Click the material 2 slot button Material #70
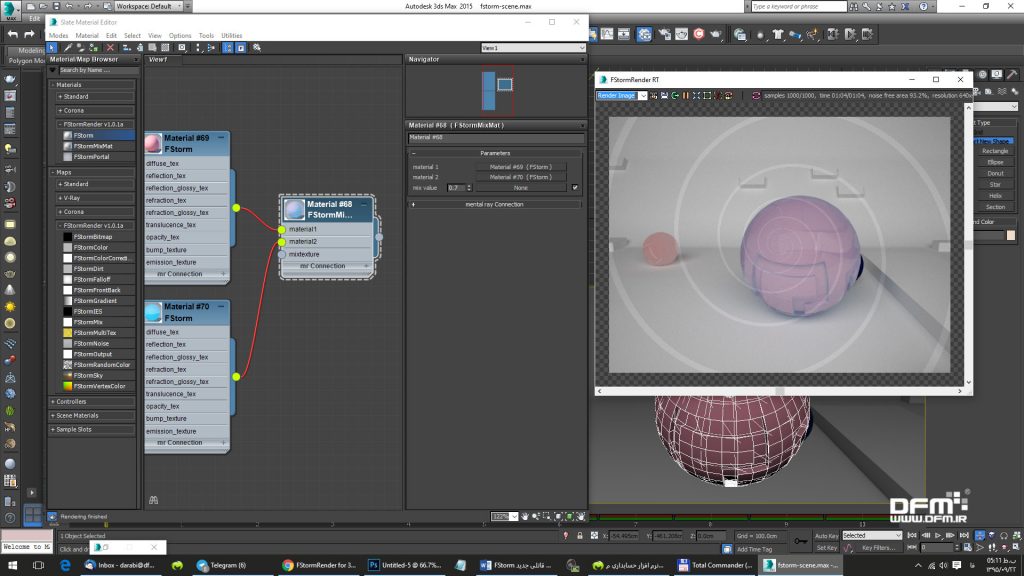Viewport: 1024px width, 576px height. pyautogui.click(x=520, y=177)
